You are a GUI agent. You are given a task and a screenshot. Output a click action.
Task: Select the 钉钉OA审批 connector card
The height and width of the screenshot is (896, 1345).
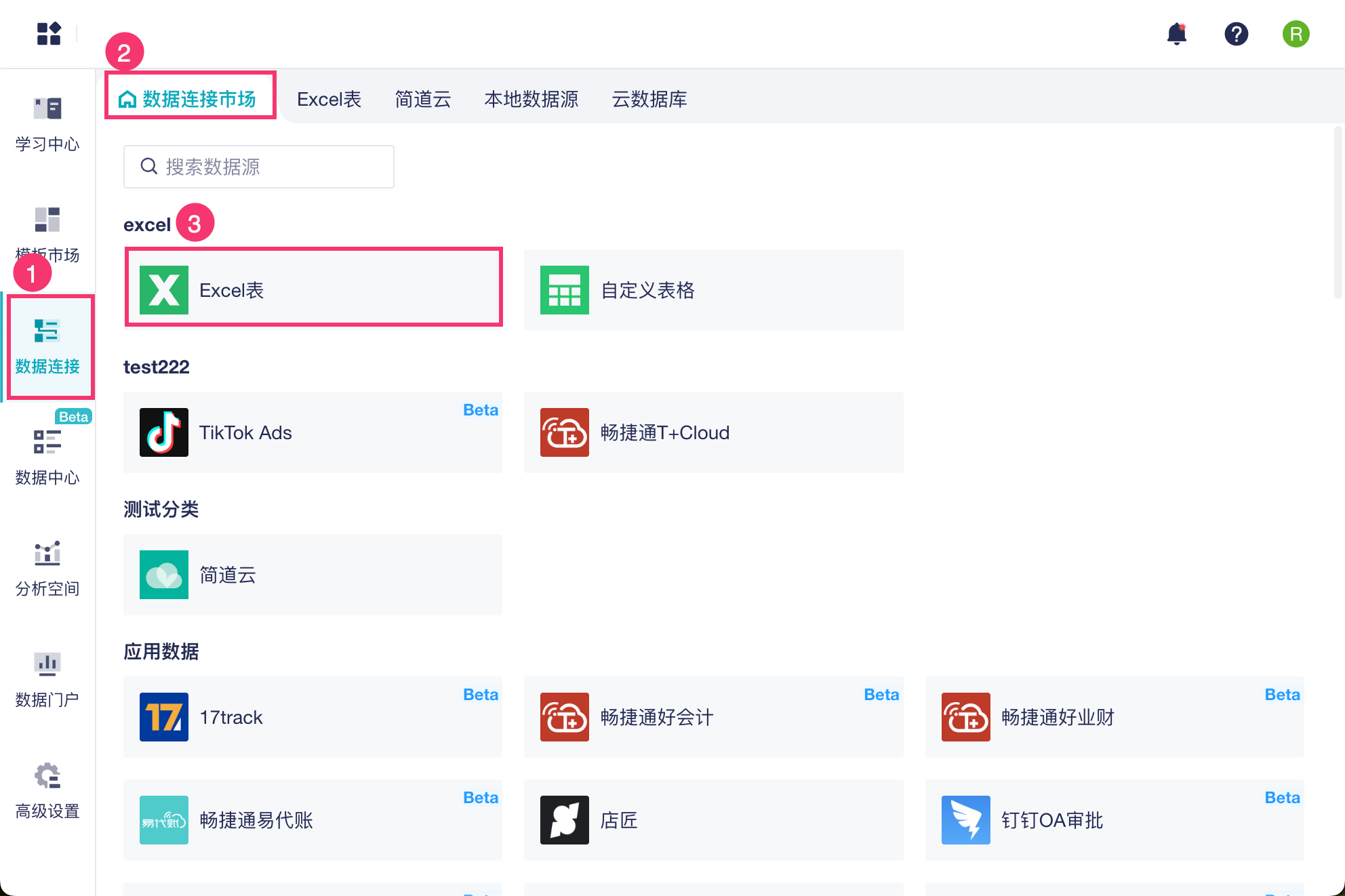coord(1114,820)
